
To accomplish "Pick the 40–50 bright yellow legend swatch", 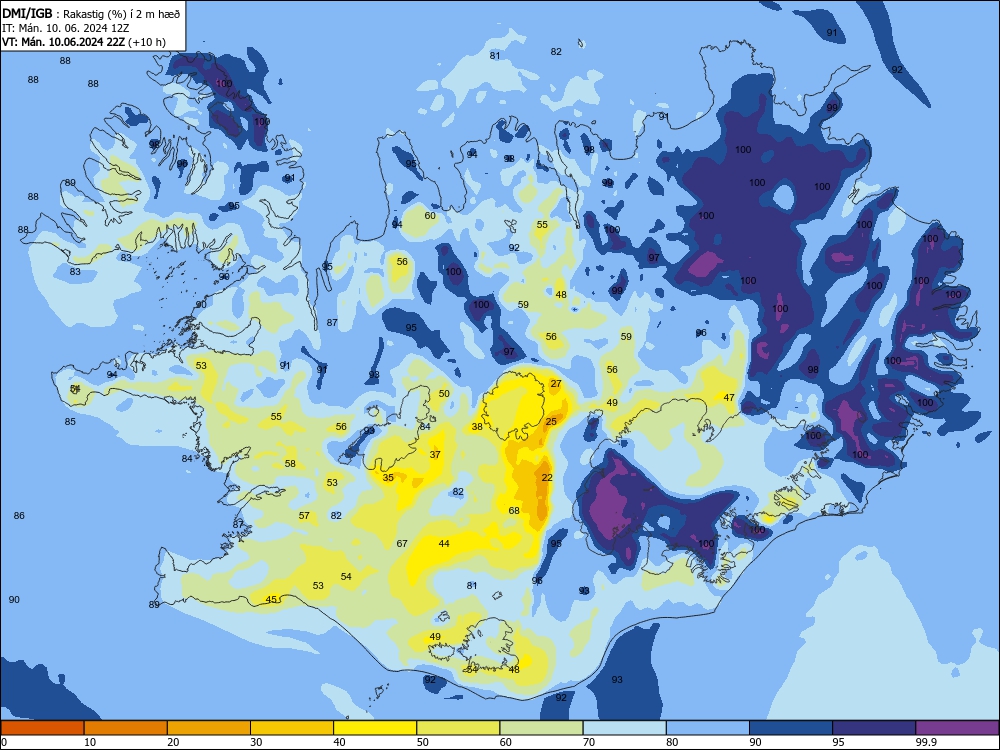I will [375, 728].
